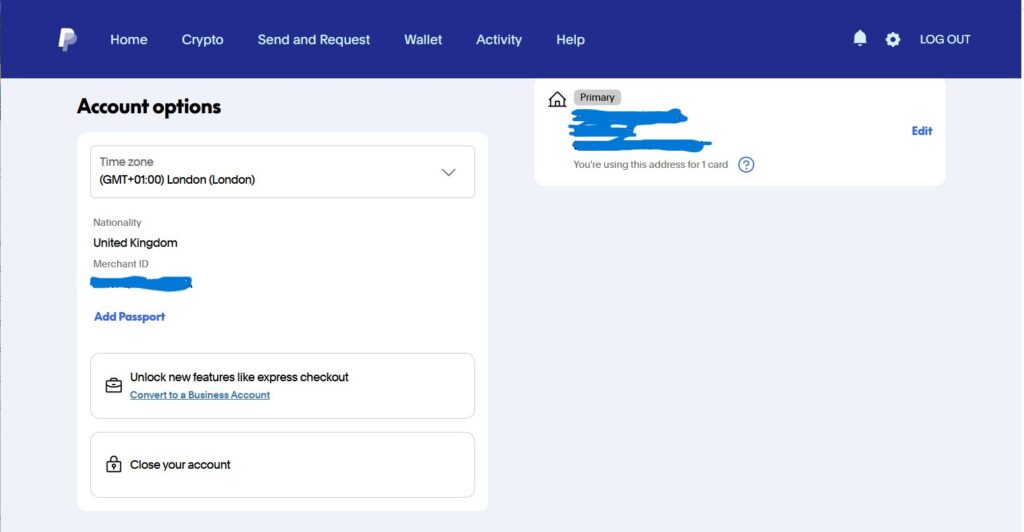Click the briefcase business icon
The height and width of the screenshot is (532, 1024).
click(114, 385)
